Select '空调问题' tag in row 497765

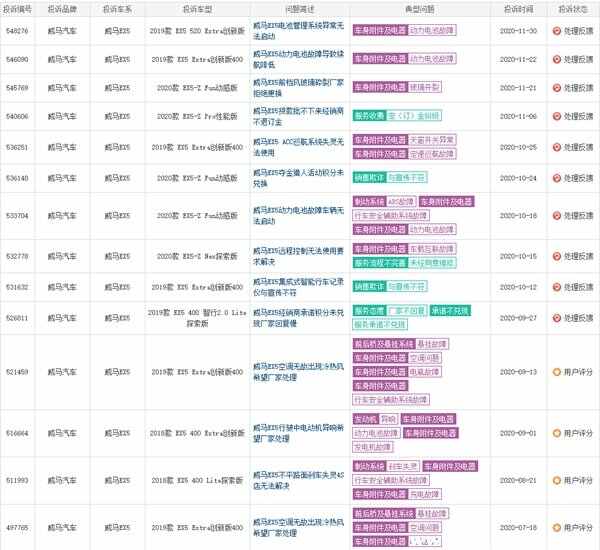[425, 527]
